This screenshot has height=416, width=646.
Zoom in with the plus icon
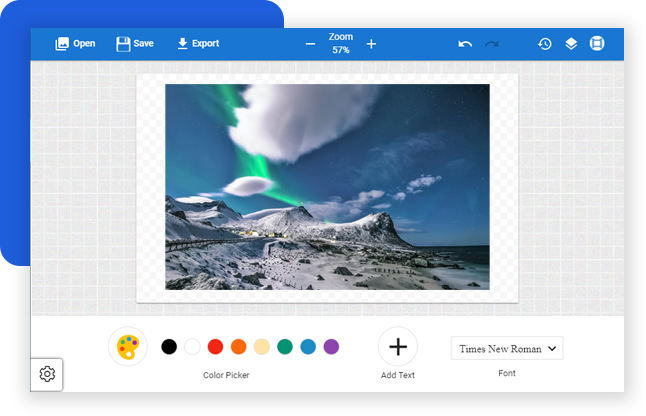coord(371,44)
